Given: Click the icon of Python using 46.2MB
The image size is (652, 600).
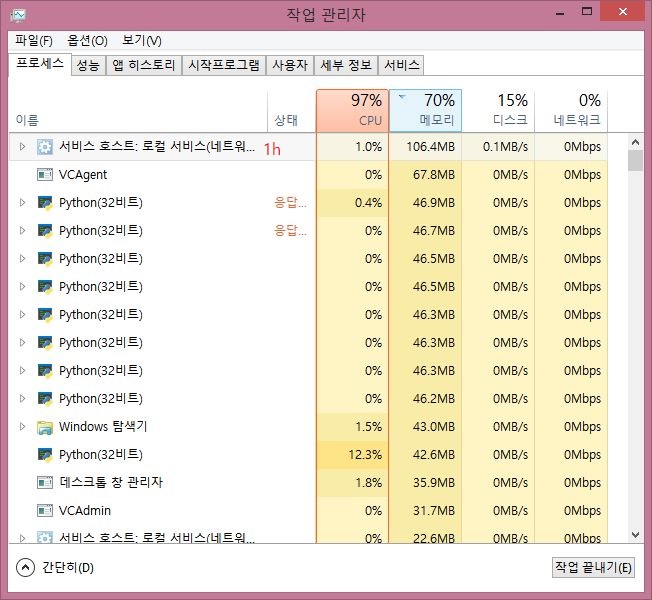Looking at the screenshot, I should (45, 399).
